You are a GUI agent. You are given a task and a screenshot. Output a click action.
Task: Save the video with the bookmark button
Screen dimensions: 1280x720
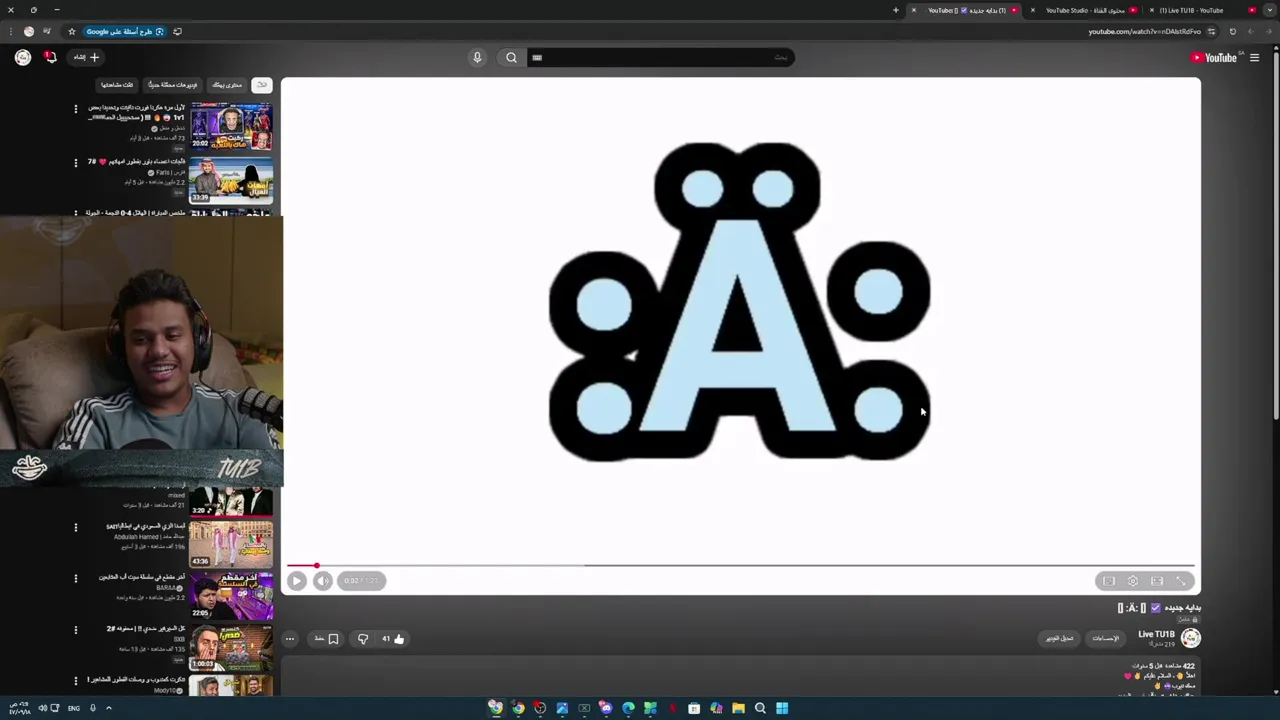tap(327, 639)
